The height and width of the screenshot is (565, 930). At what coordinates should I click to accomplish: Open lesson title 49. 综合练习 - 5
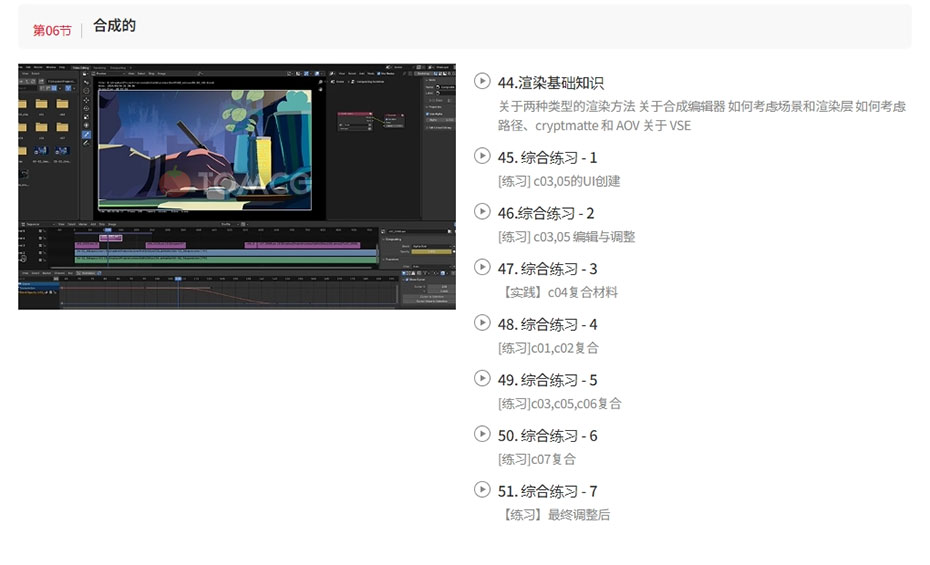[x=547, y=380]
